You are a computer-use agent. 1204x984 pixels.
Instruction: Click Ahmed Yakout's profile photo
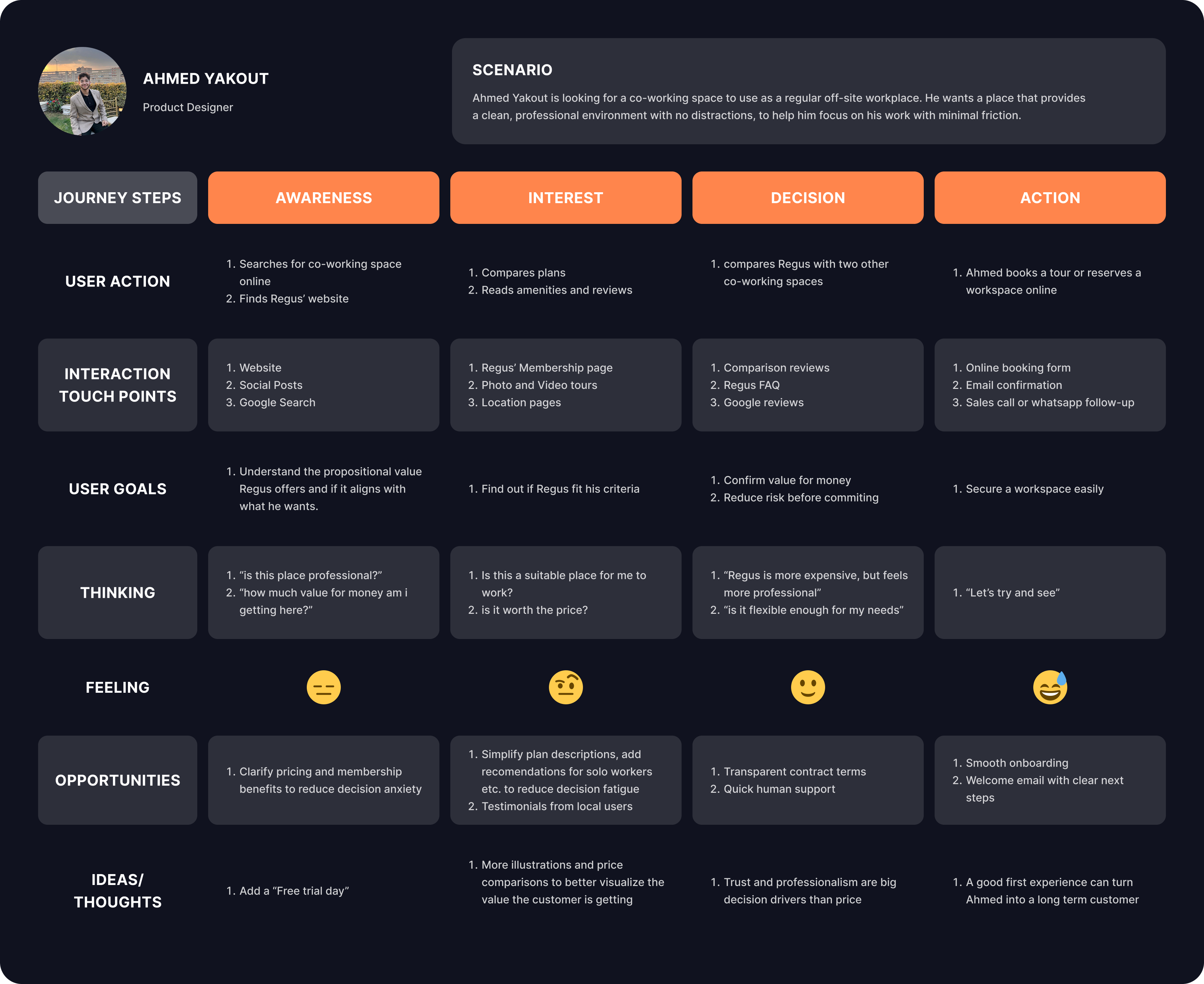[82, 91]
